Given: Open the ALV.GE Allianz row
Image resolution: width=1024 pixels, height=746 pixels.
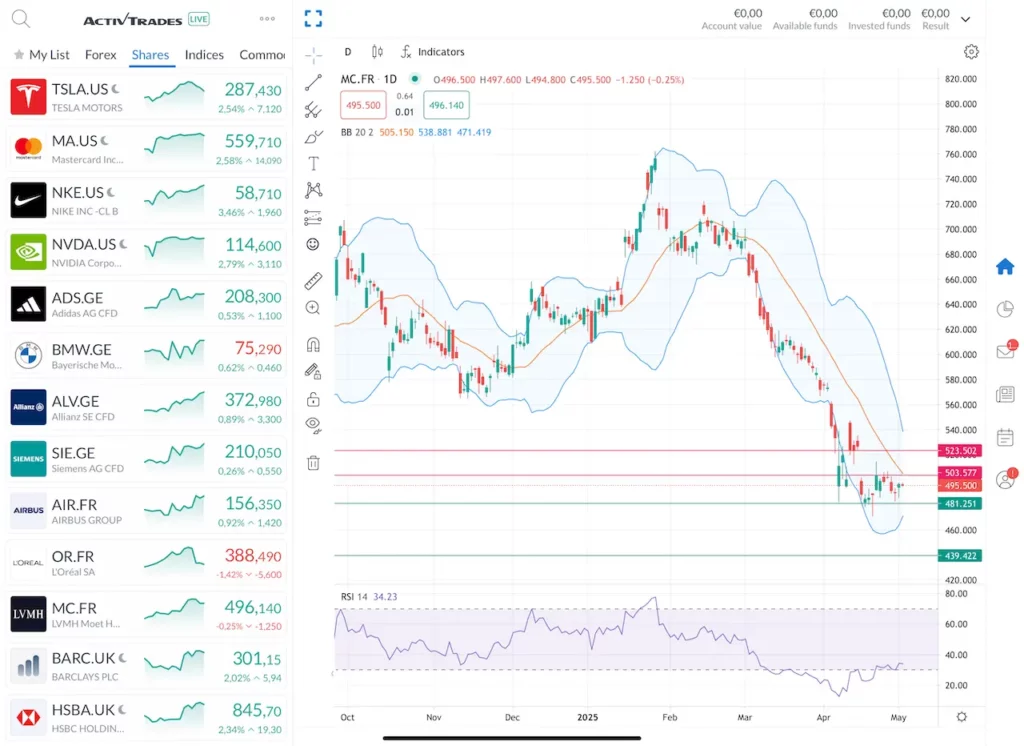Looking at the screenshot, I should tap(146, 407).
